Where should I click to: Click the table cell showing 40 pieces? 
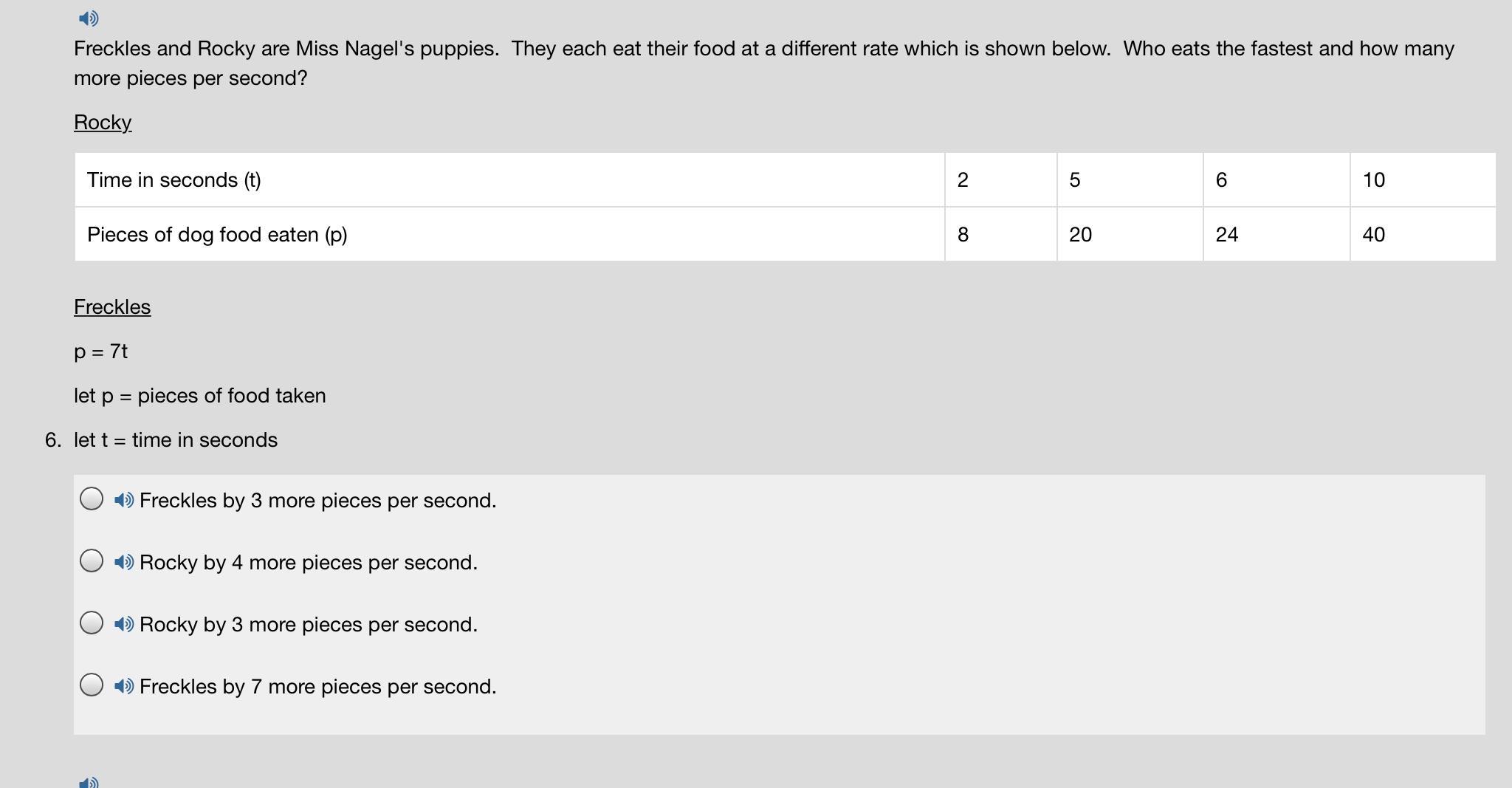(1423, 234)
